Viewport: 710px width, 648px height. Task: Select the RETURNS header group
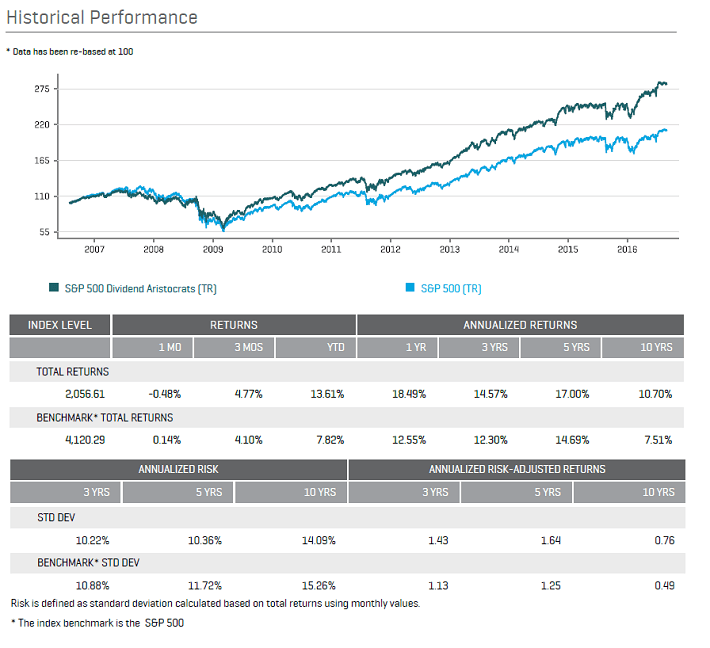click(234, 325)
